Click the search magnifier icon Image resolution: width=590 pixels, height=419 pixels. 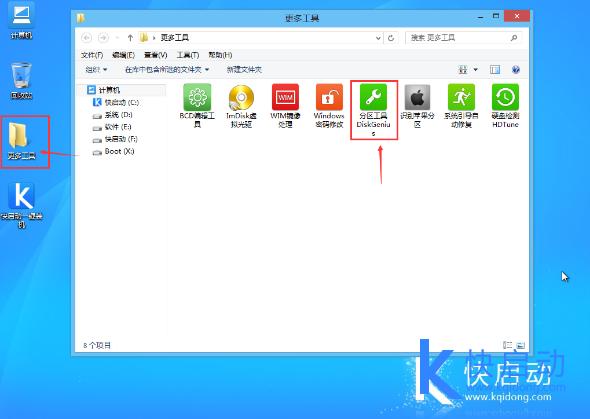coord(514,38)
